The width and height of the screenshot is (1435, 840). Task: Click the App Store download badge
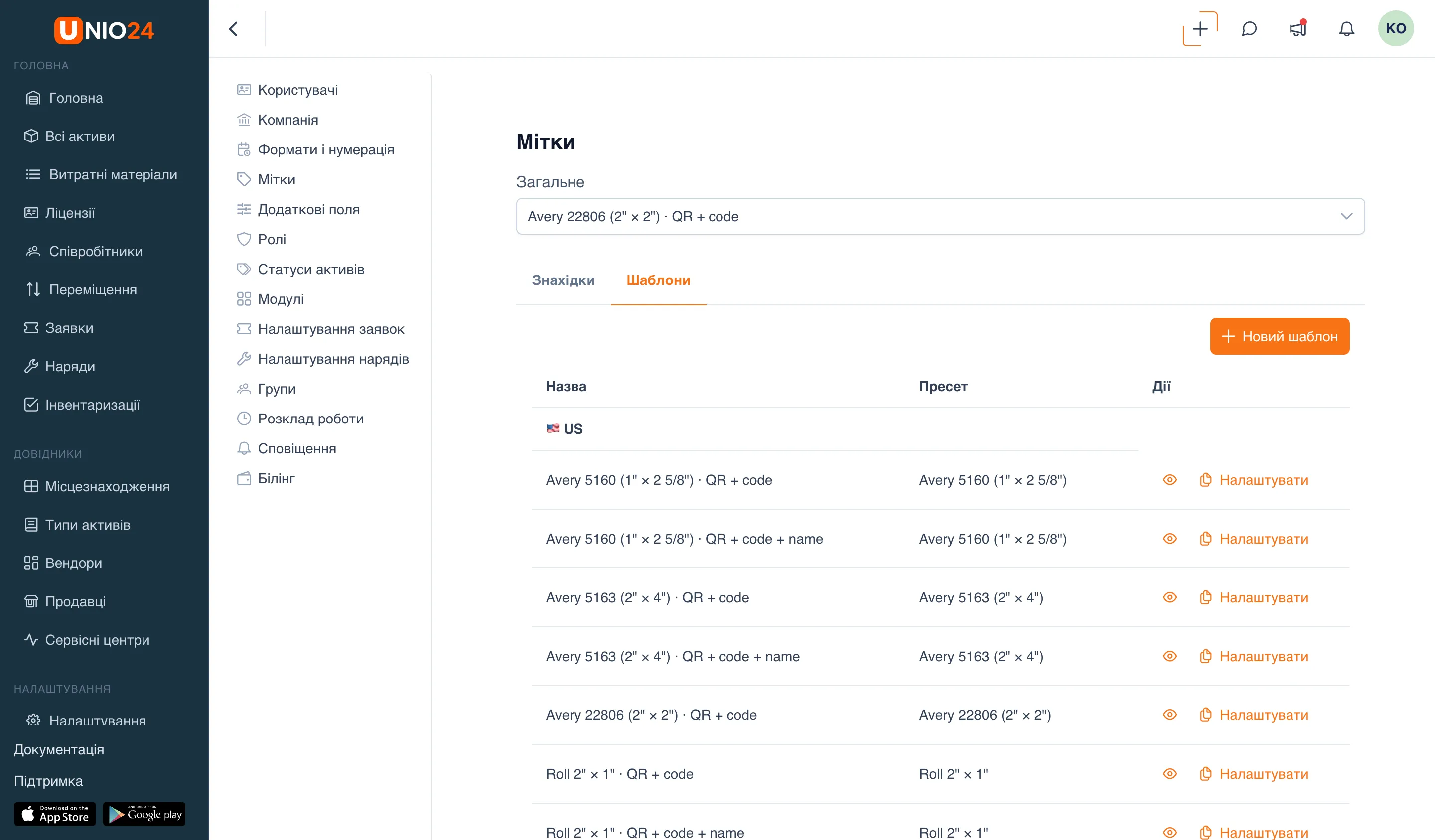click(55, 814)
